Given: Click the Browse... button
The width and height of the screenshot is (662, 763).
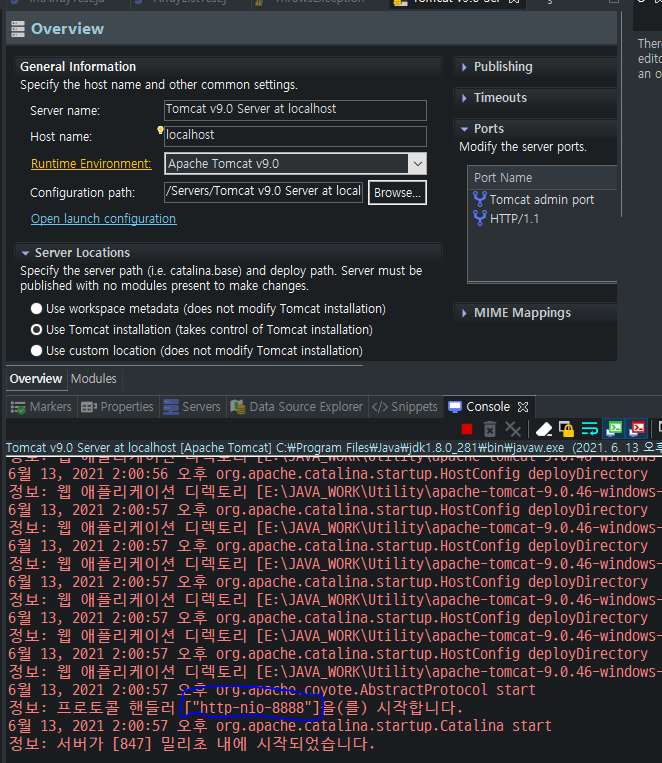Looking at the screenshot, I should click(397, 193).
